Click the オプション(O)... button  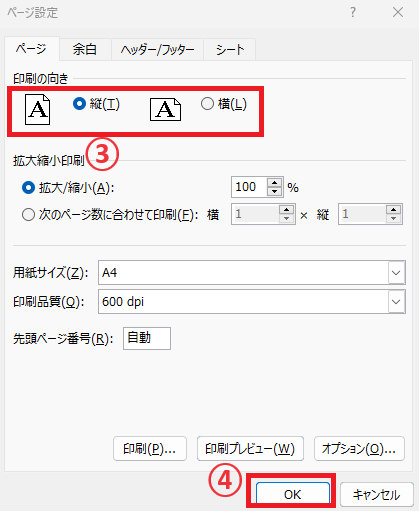click(x=359, y=449)
